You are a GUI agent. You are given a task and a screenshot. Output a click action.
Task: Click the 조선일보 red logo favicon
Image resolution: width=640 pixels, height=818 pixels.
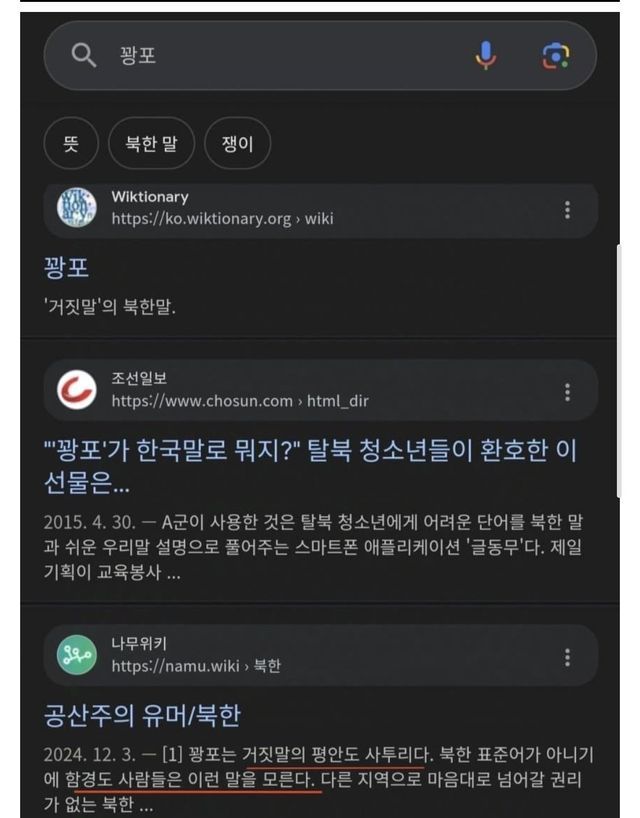[77, 390]
